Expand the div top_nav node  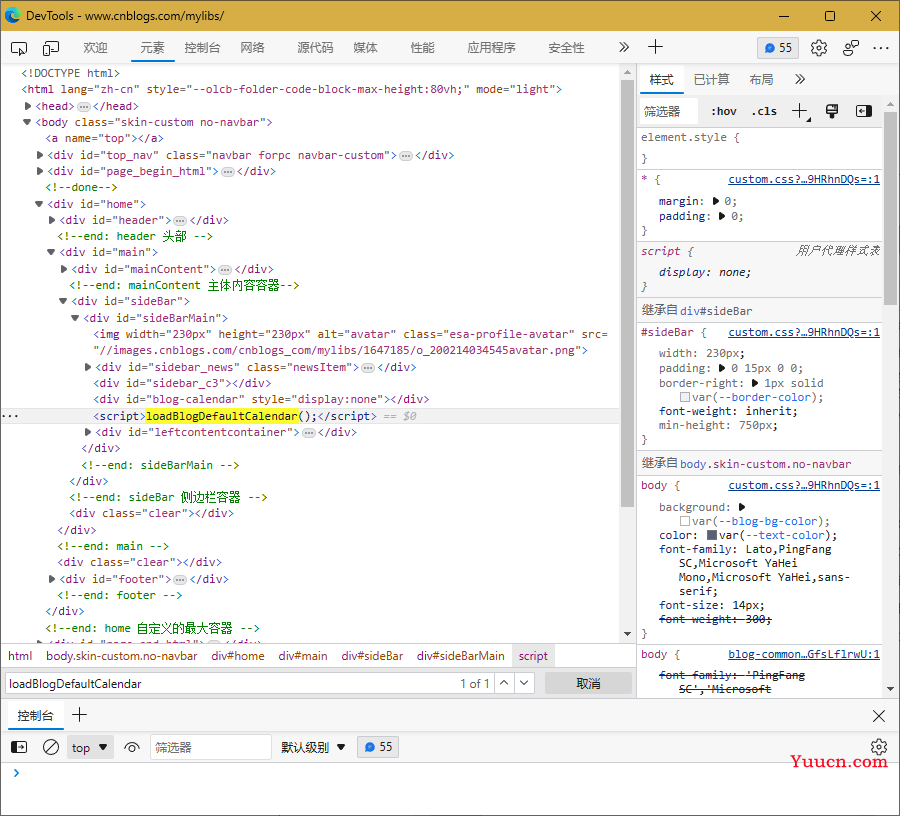pyautogui.click(x=40, y=155)
